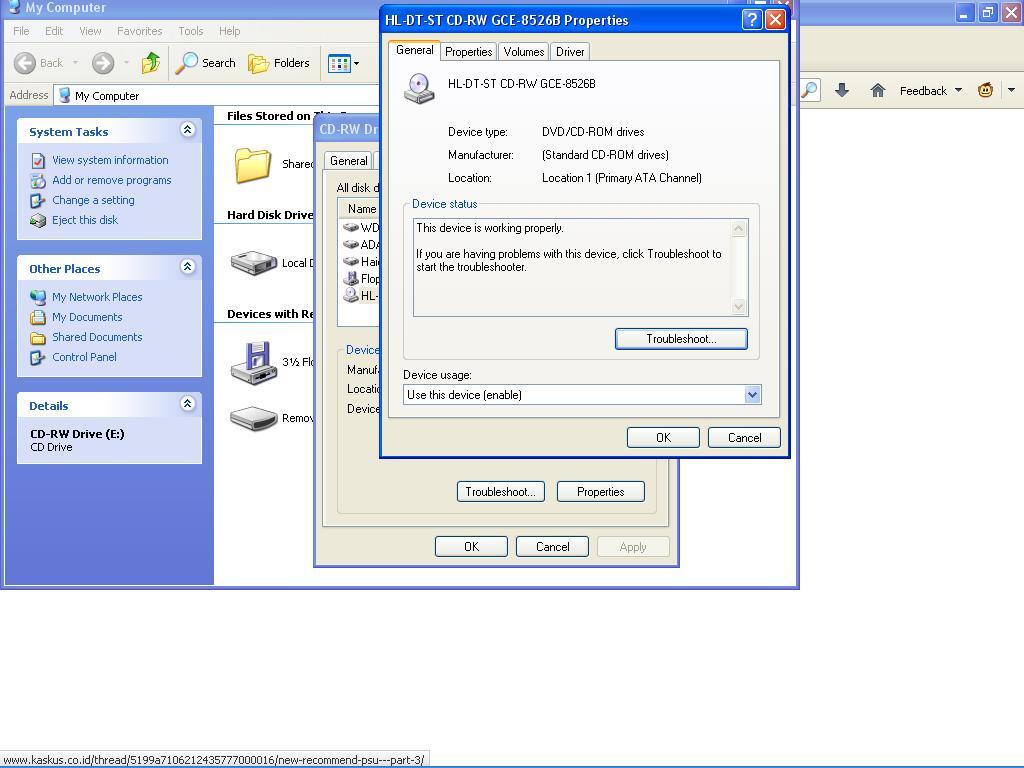Click Troubleshoot in GCE-8526B Properties dialog

(681, 339)
